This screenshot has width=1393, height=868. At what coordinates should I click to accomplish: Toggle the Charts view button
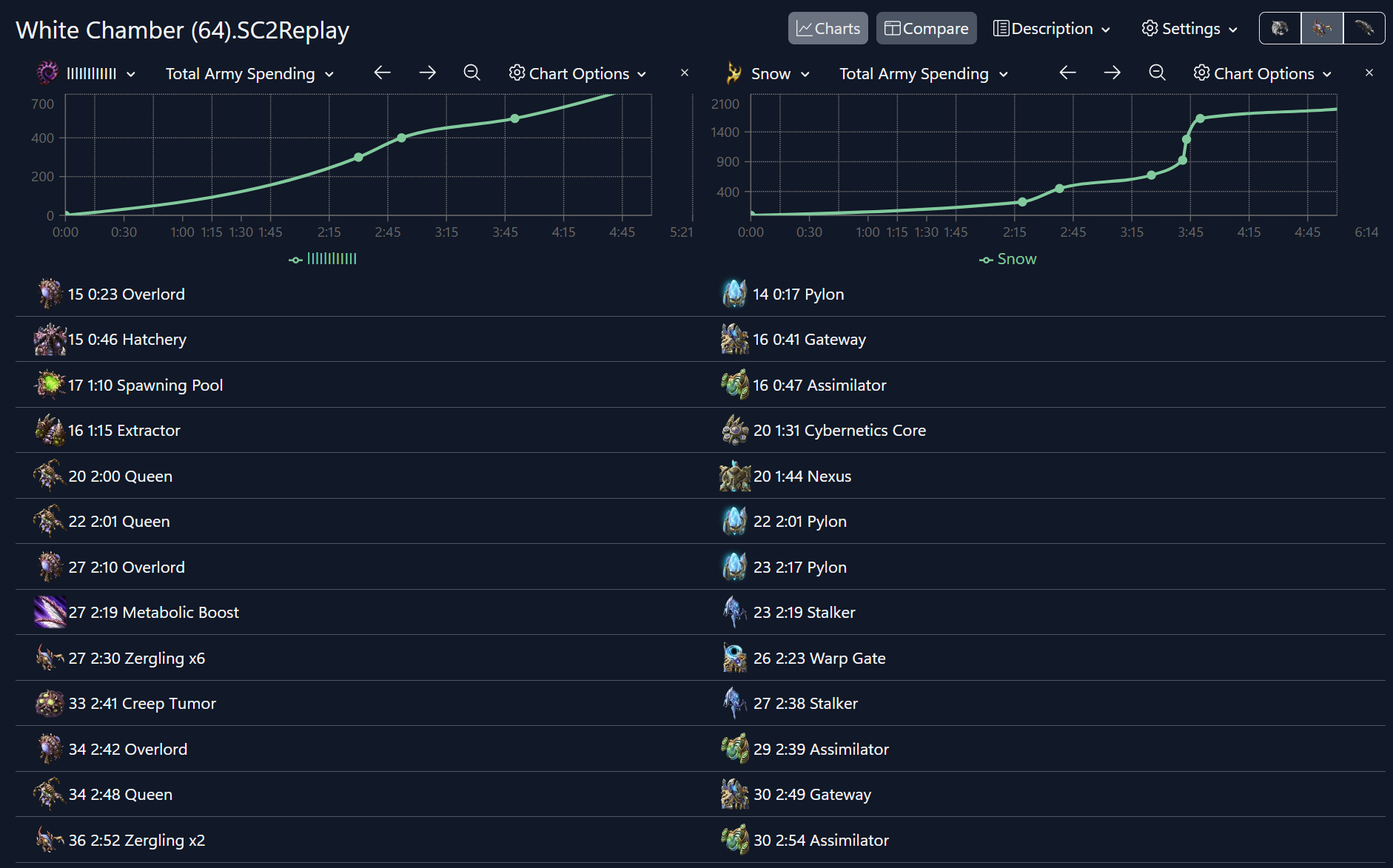[x=828, y=28]
